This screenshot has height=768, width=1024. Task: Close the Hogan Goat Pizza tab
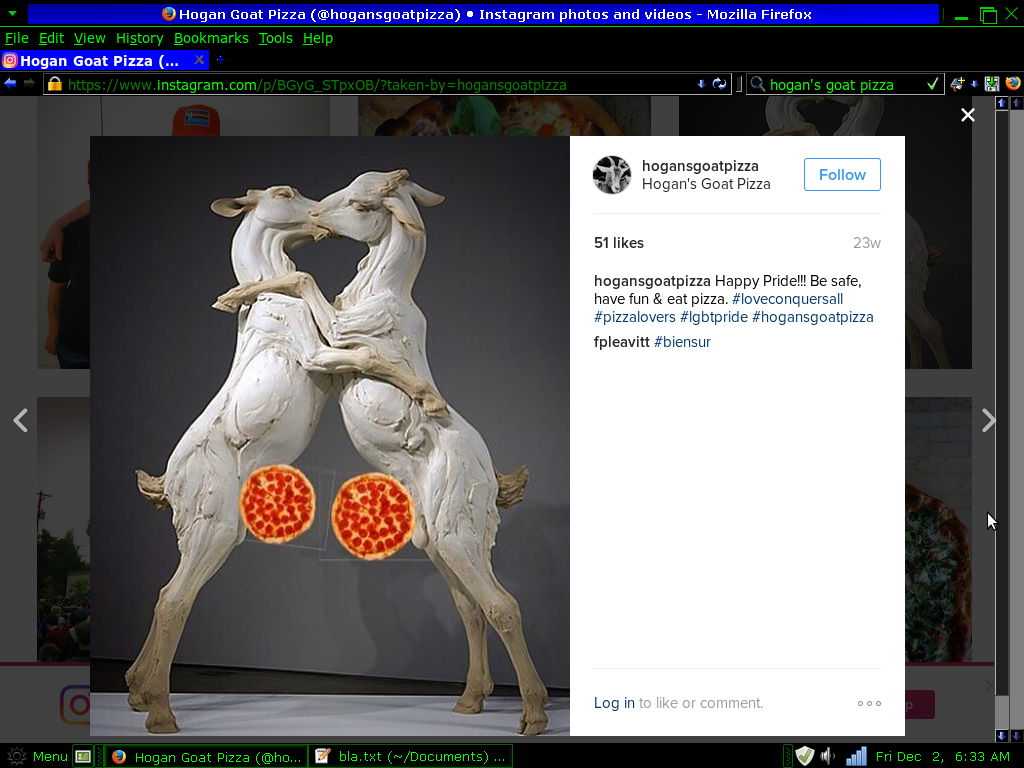(x=199, y=60)
